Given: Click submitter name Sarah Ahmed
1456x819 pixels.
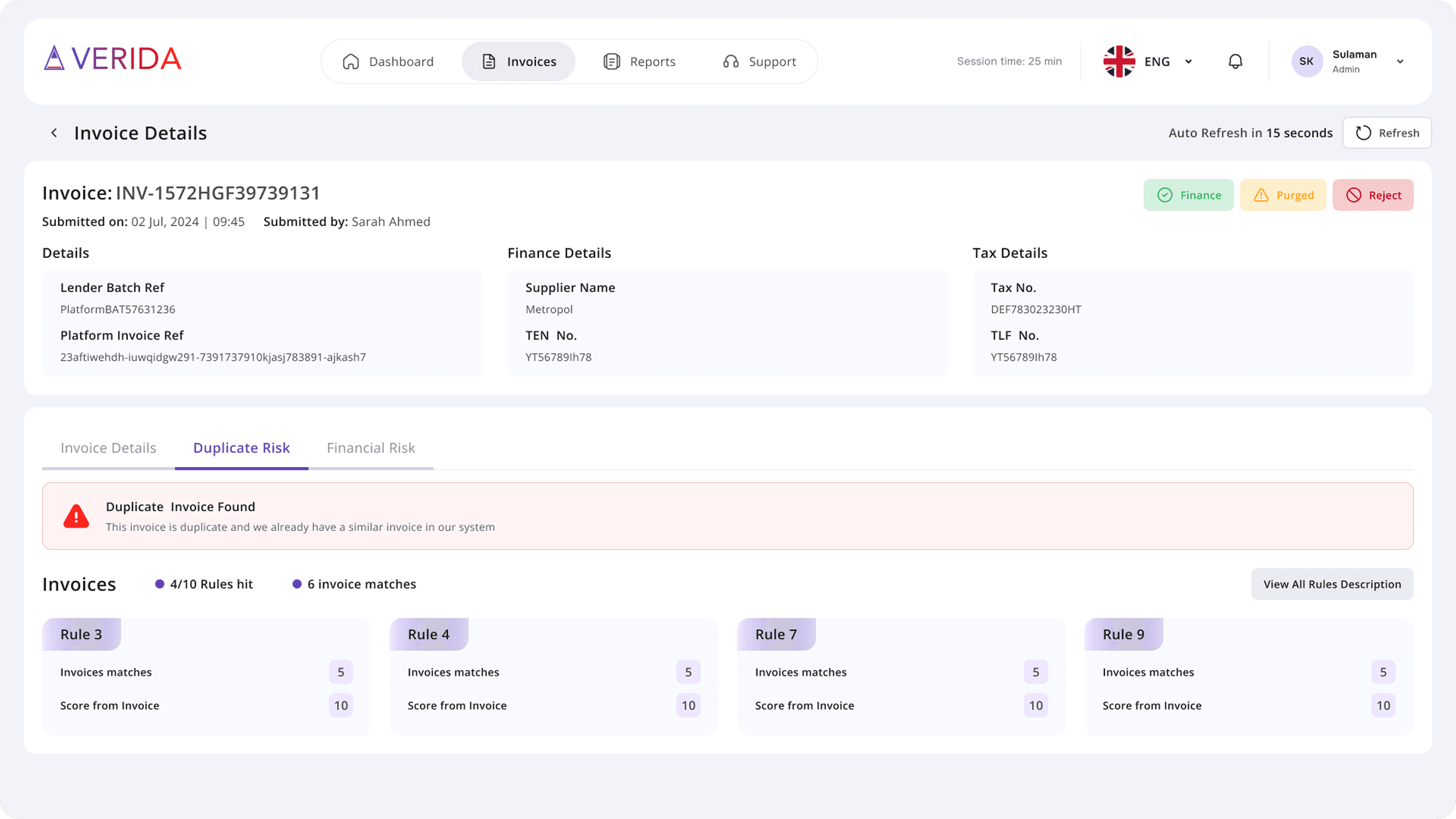Looking at the screenshot, I should tap(391, 221).
